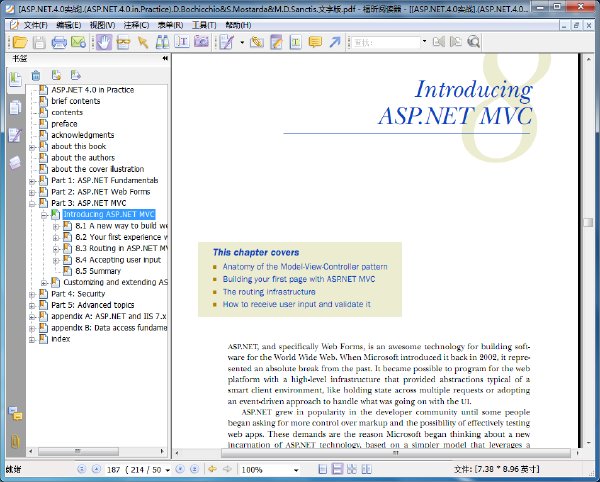This screenshot has width=600, height=482.
Task: Open the page number dropdown
Action: (168, 470)
